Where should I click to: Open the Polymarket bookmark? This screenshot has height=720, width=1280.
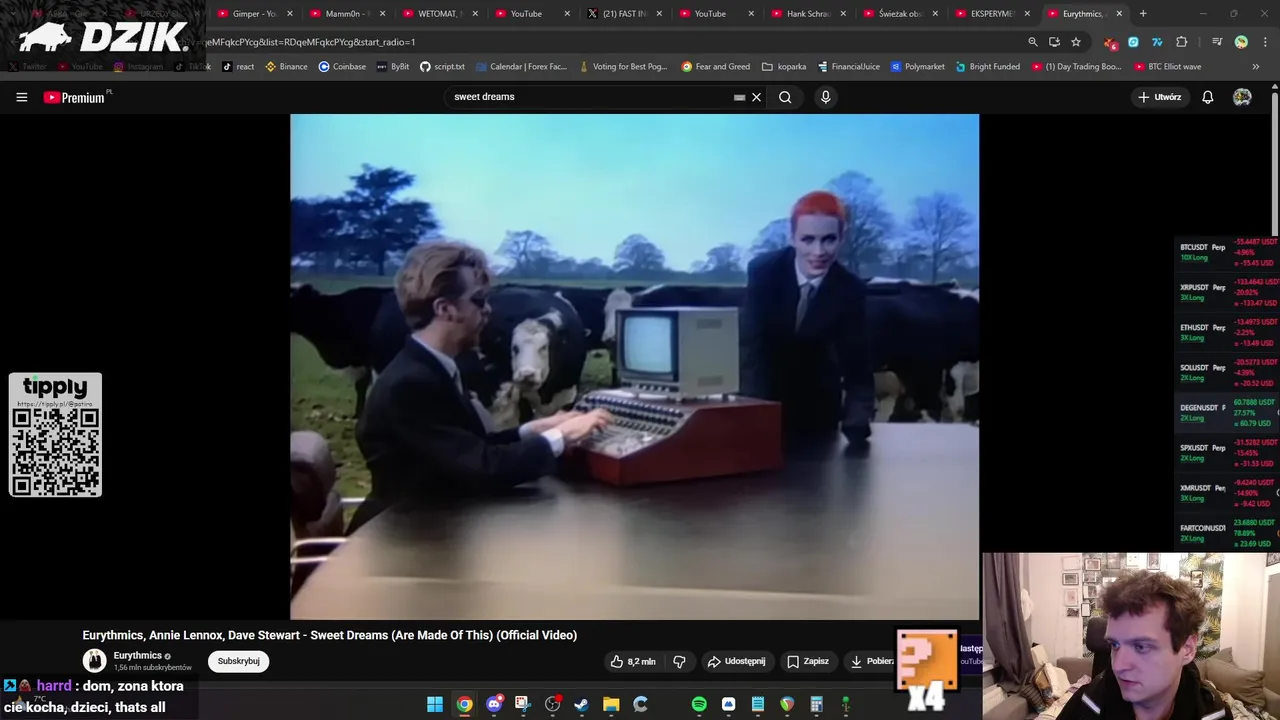916,67
